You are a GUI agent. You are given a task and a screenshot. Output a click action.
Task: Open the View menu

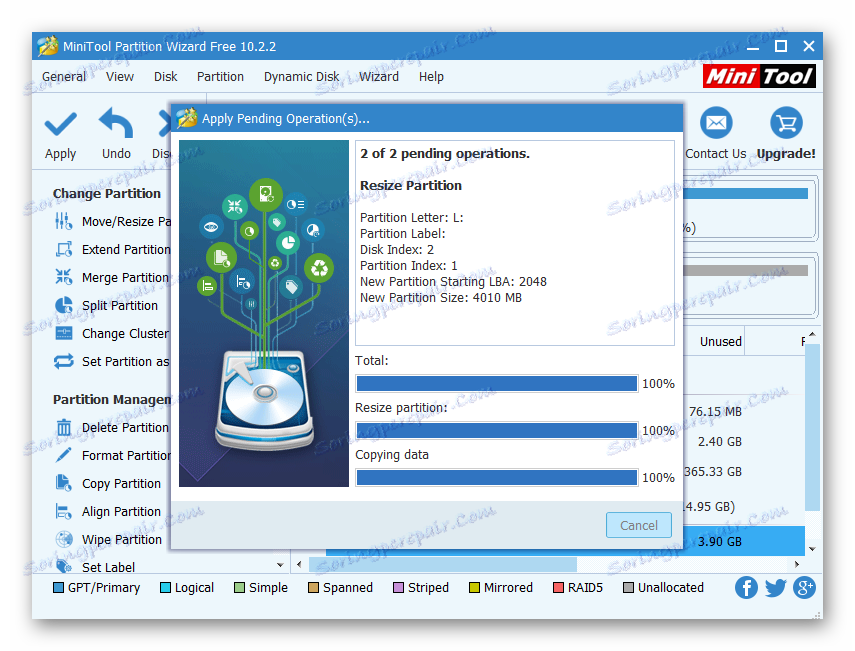point(119,77)
